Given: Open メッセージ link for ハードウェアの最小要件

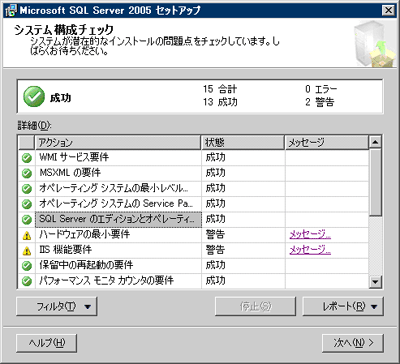Looking at the screenshot, I should point(310,235).
